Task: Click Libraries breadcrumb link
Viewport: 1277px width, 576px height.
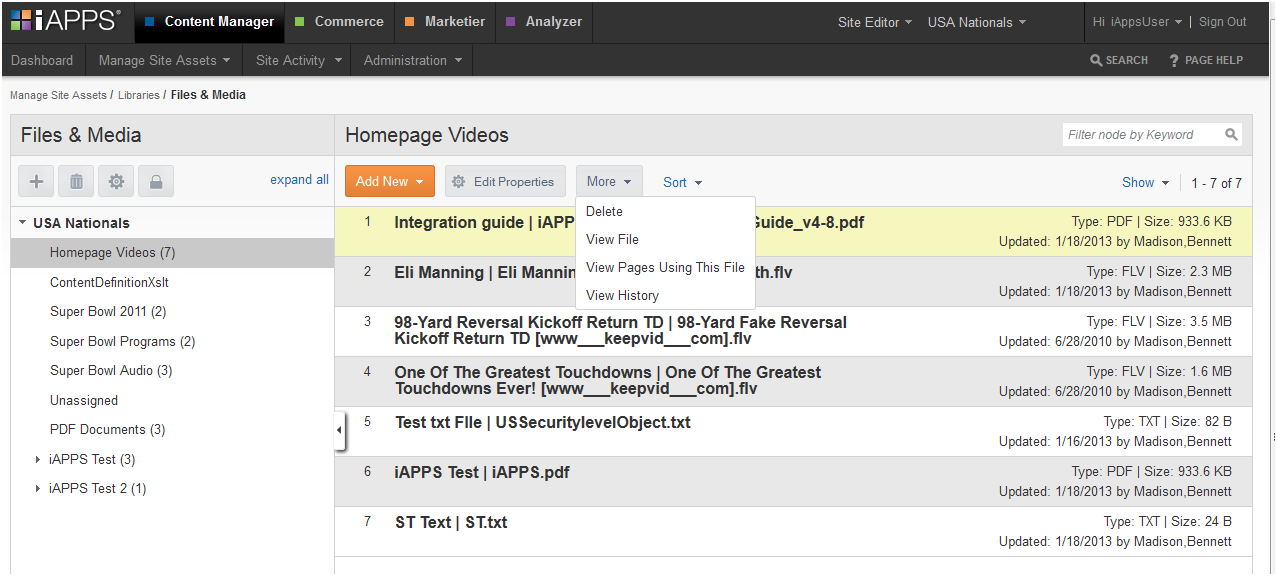Action: tap(139, 95)
